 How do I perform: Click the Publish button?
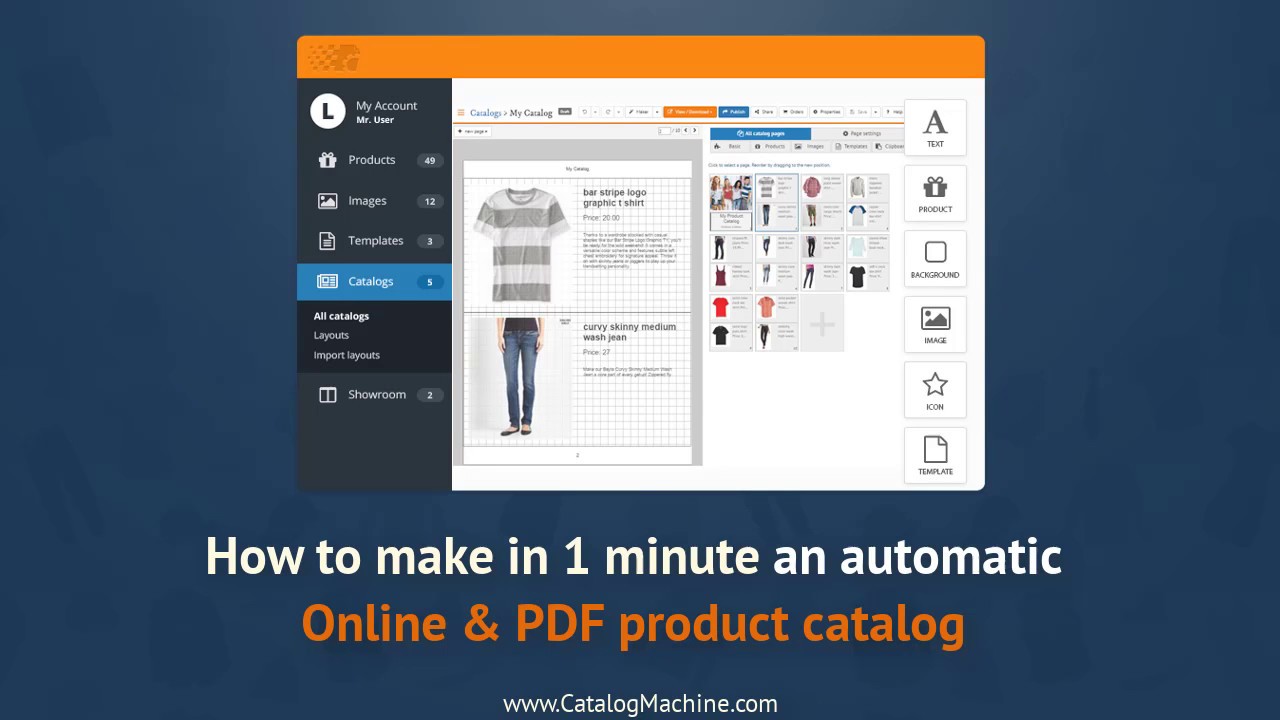click(x=734, y=112)
